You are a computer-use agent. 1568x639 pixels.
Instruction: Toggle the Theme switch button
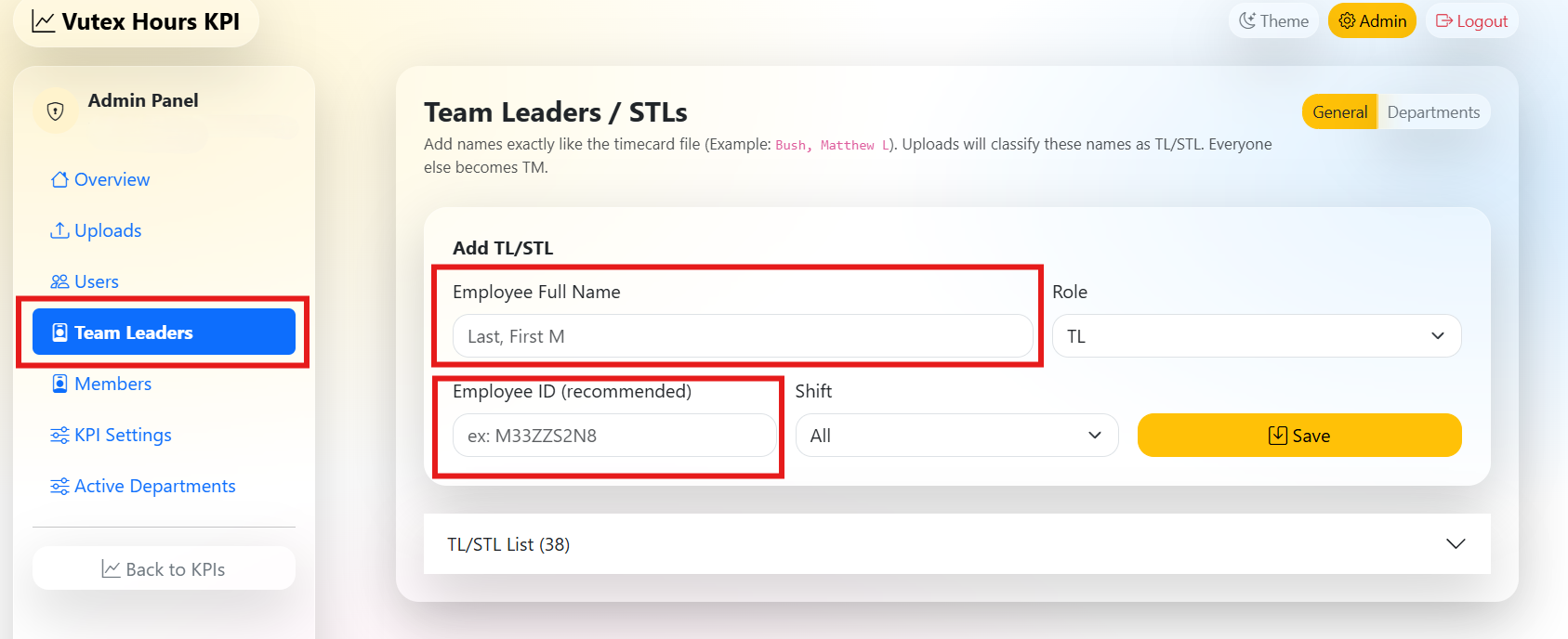coord(1273,21)
